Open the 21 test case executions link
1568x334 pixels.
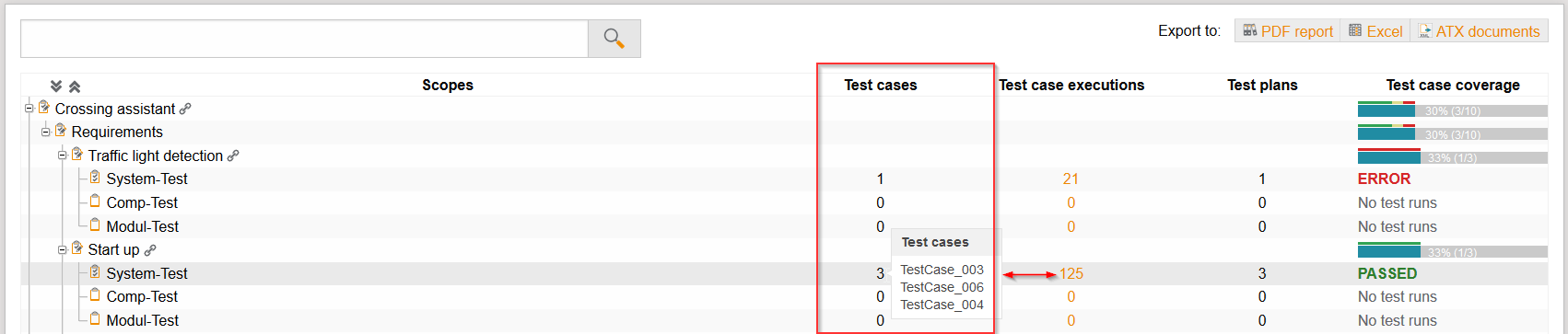(x=1071, y=179)
